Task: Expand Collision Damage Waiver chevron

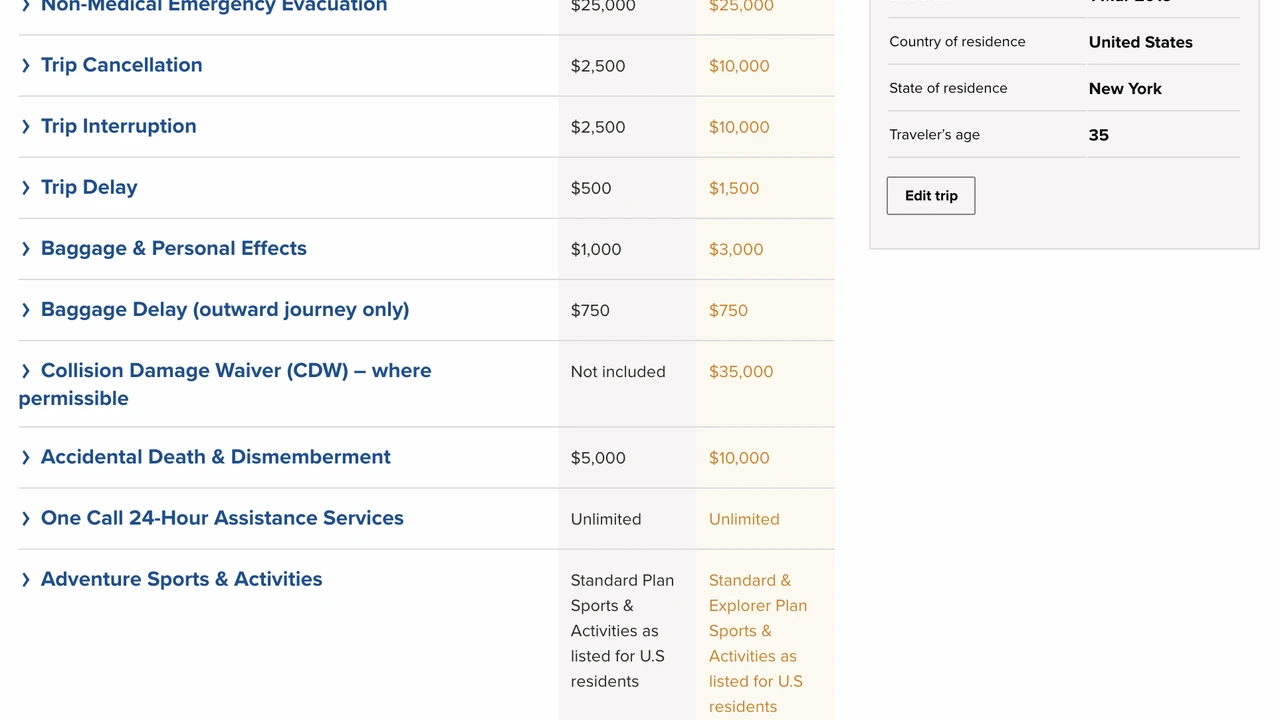Action: click(x=26, y=371)
